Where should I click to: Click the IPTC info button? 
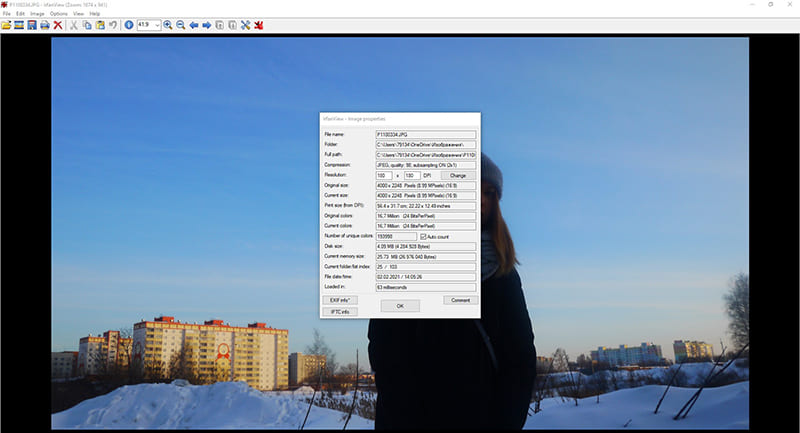(x=340, y=311)
